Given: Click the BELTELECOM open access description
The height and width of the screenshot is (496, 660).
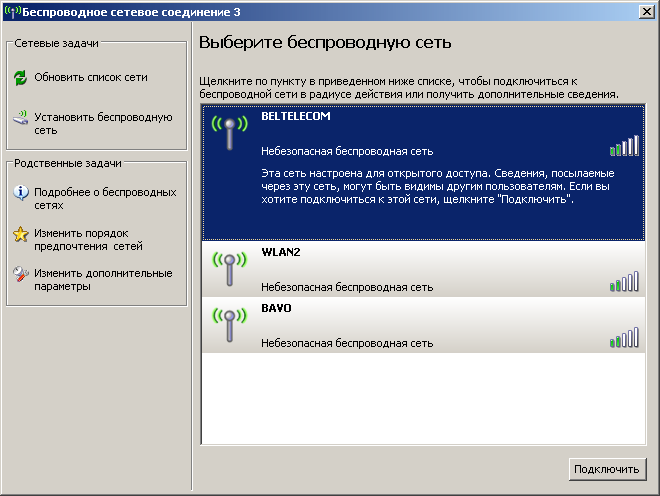Looking at the screenshot, I should pos(438,186).
